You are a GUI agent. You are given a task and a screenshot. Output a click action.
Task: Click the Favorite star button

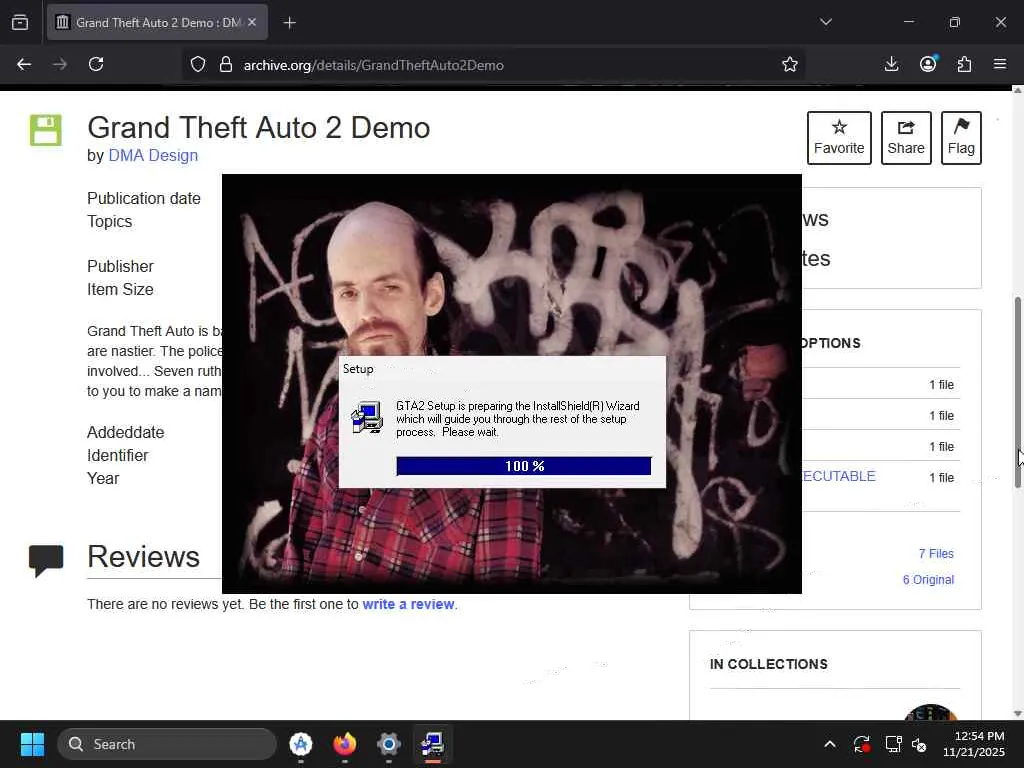(x=839, y=138)
